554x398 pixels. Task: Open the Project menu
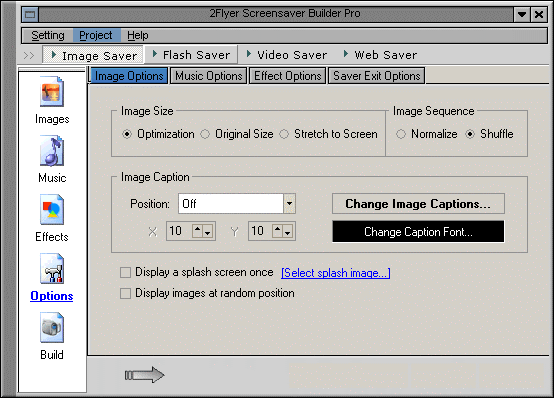[96, 35]
